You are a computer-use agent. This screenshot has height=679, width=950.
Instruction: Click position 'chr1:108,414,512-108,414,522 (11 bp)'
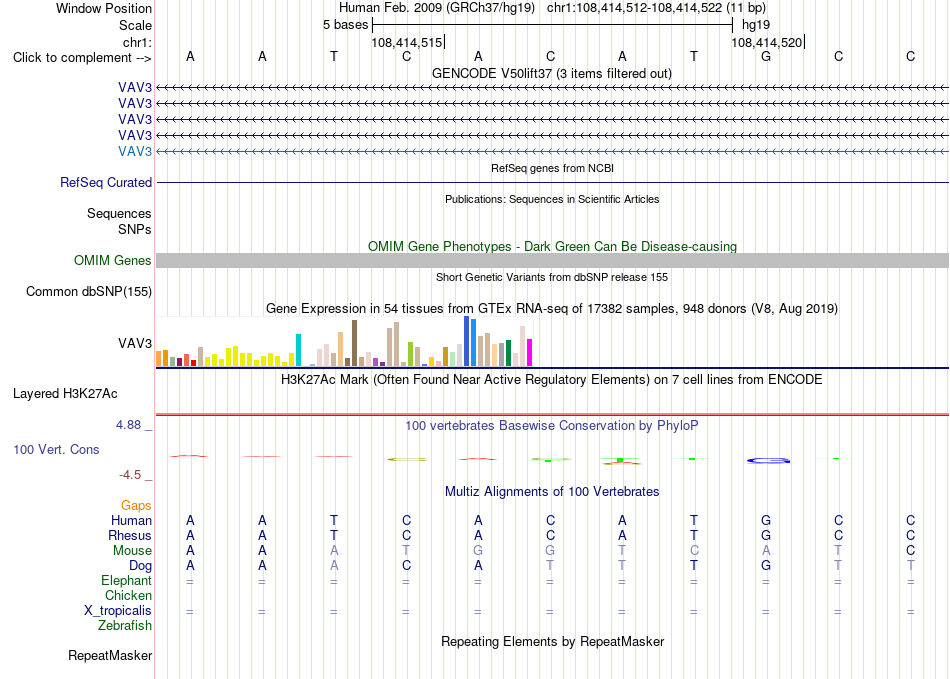(x=656, y=8)
